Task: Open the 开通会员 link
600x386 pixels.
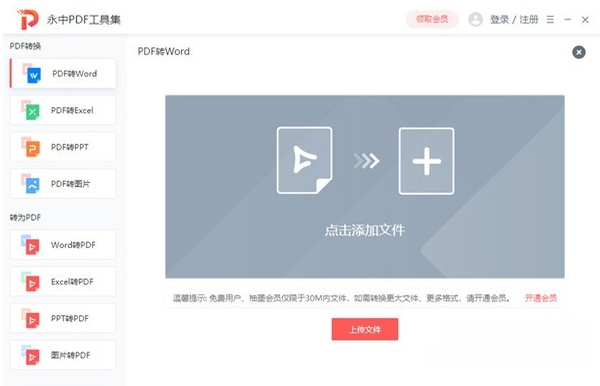Action: pyautogui.click(x=541, y=298)
